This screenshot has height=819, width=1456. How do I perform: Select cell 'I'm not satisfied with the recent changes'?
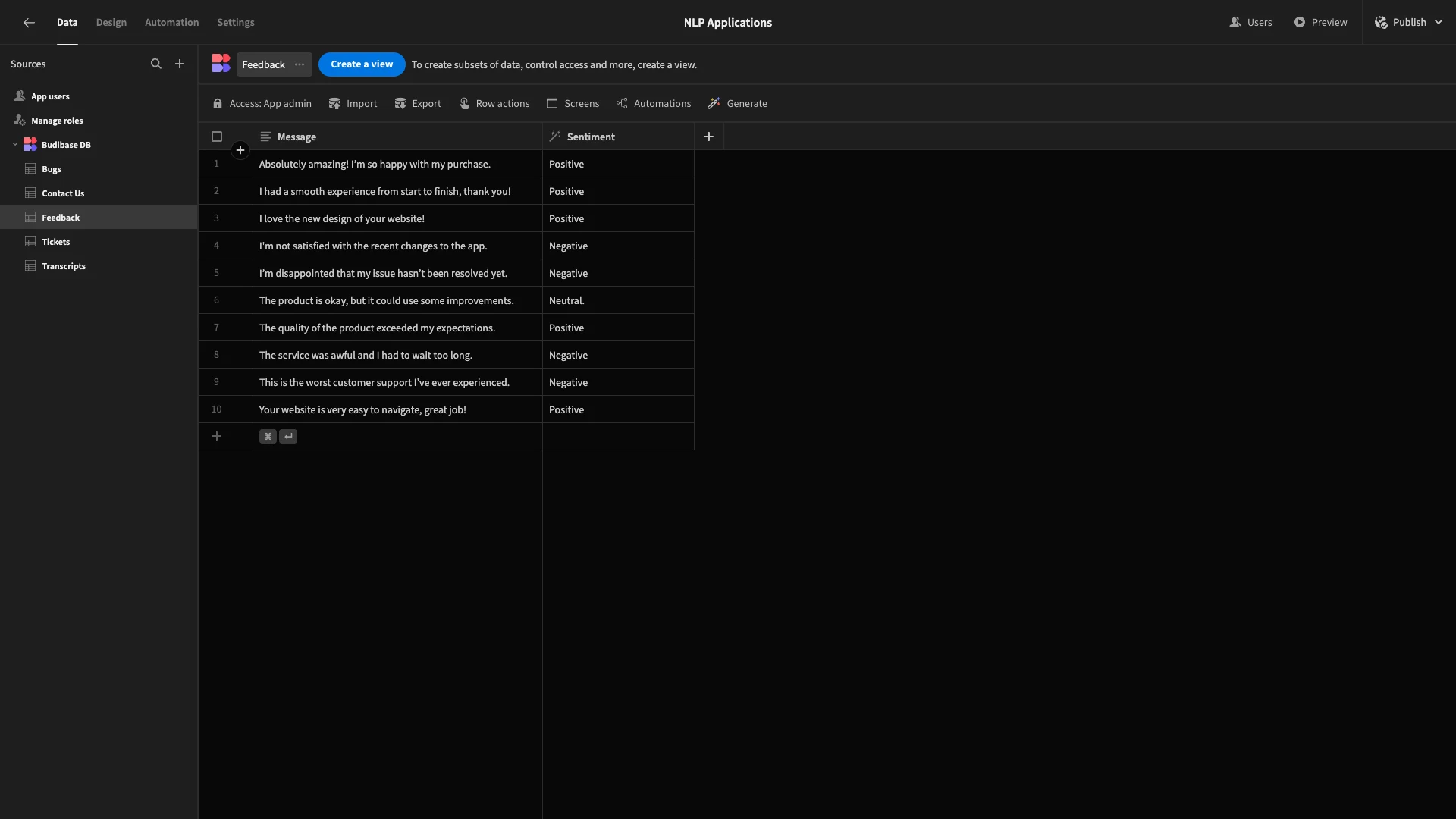tap(397, 246)
